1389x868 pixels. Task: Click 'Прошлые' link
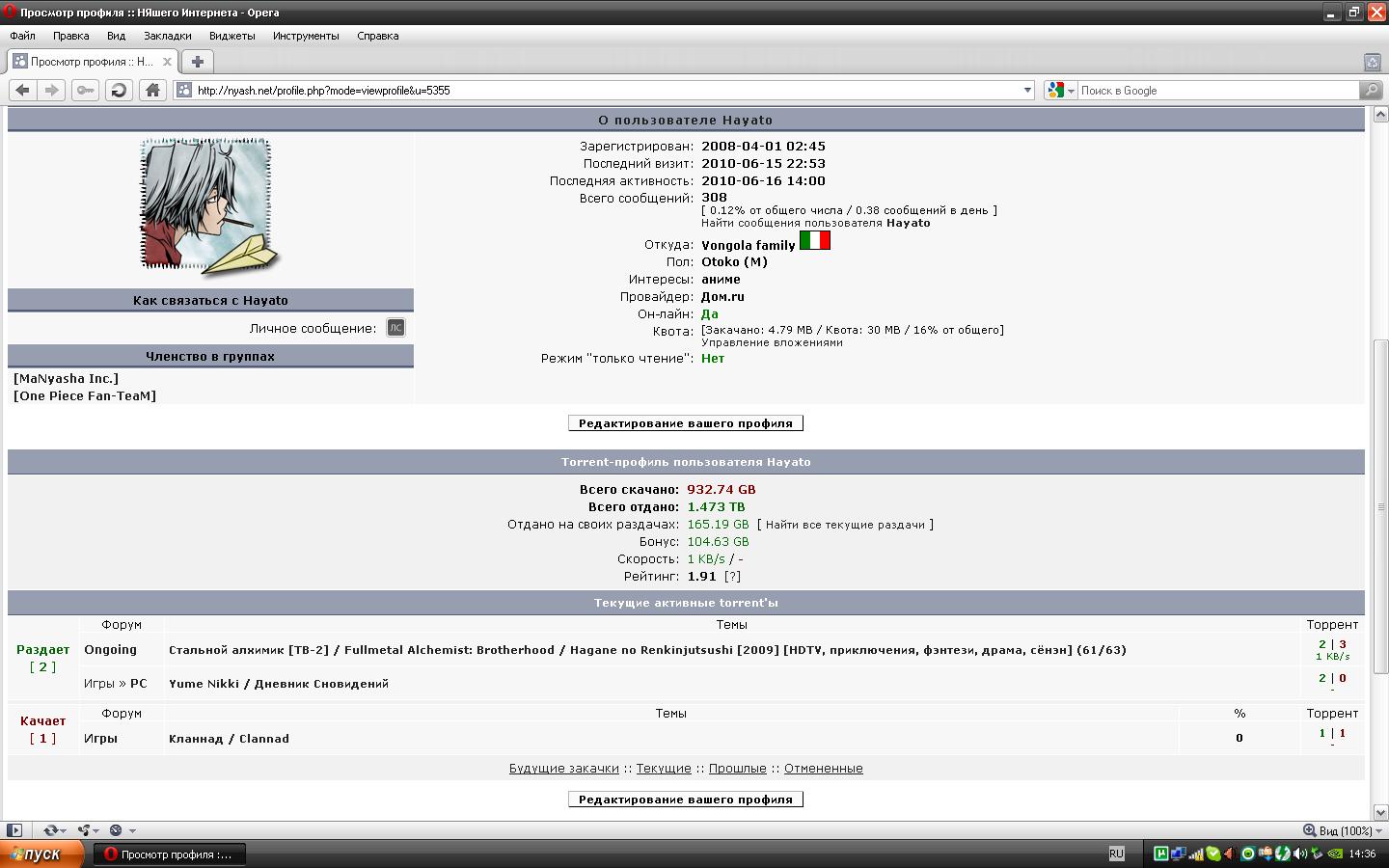[737, 769]
